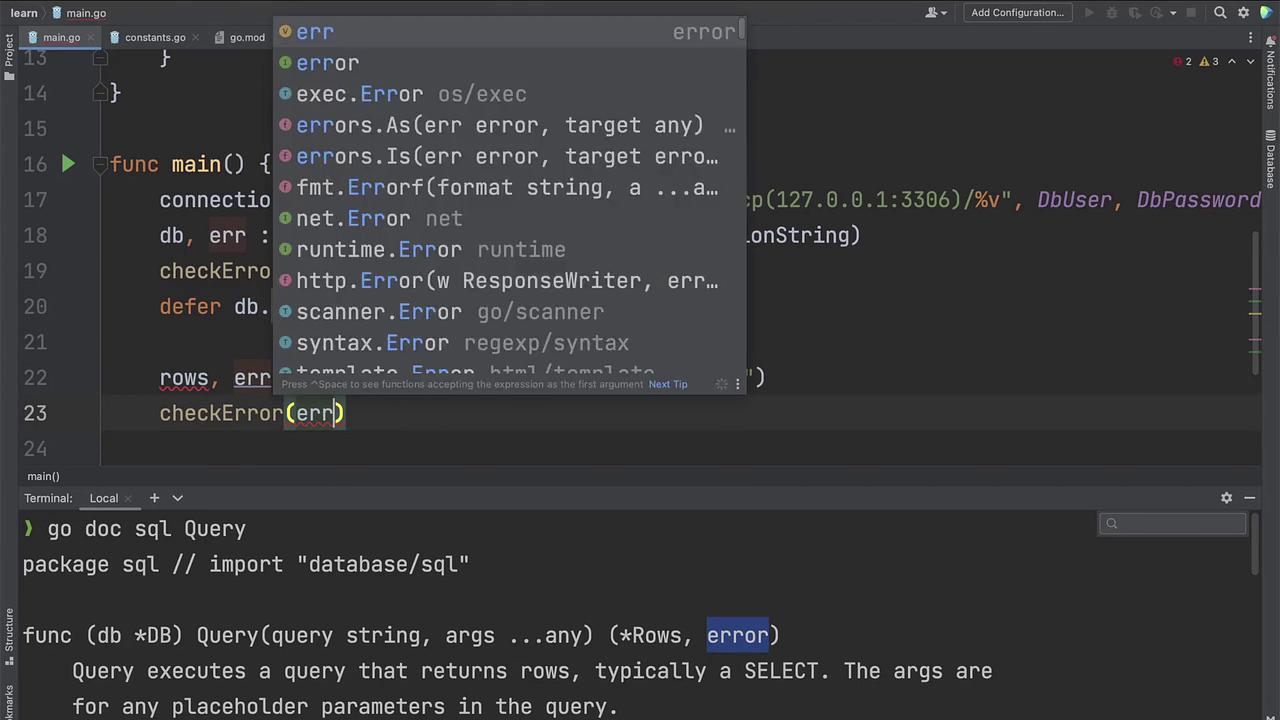Click the Next Tip link in completion popup
The width and height of the screenshot is (1280, 720).
click(668, 384)
